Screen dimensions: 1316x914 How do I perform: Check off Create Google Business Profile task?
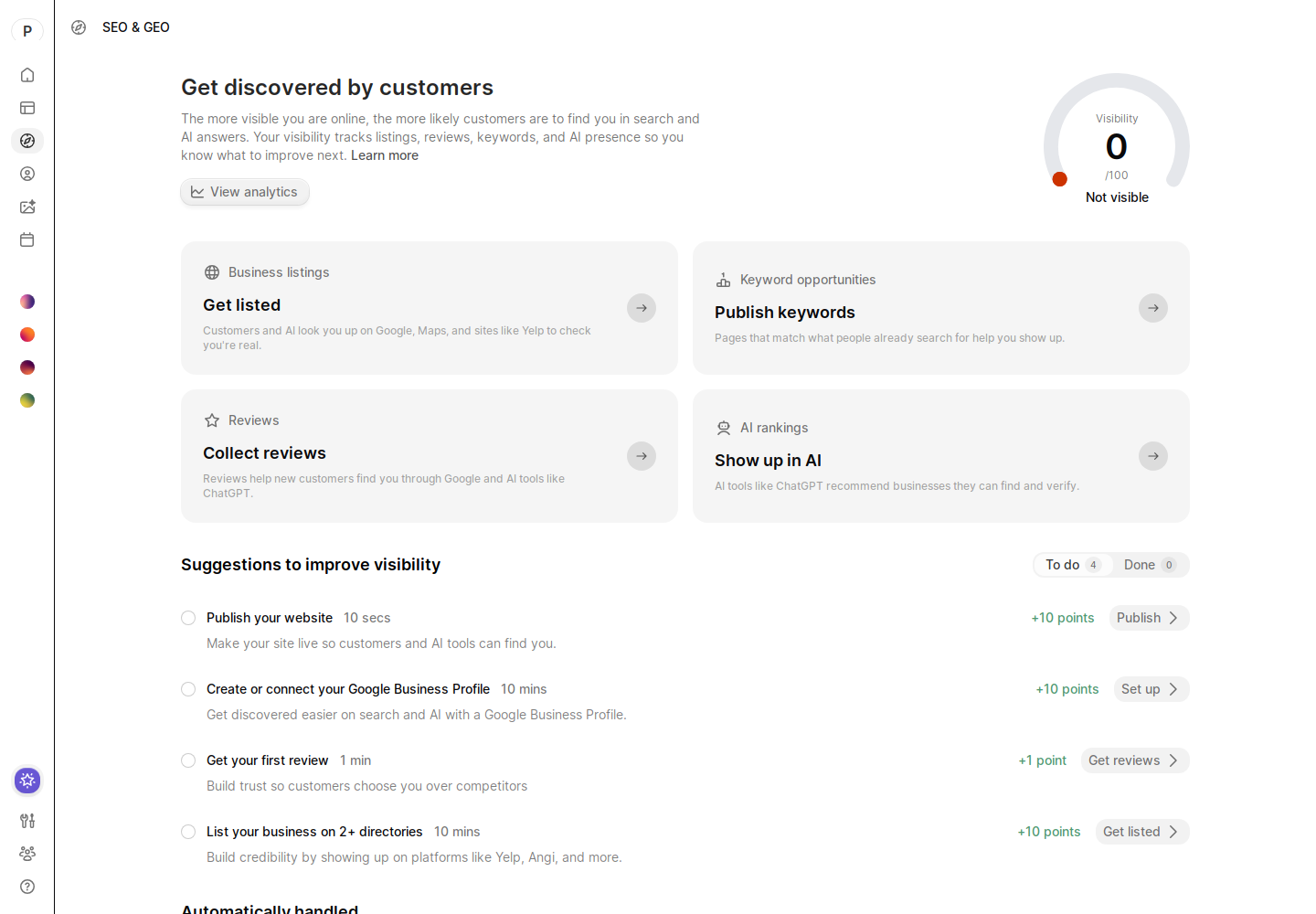coord(188,689)
